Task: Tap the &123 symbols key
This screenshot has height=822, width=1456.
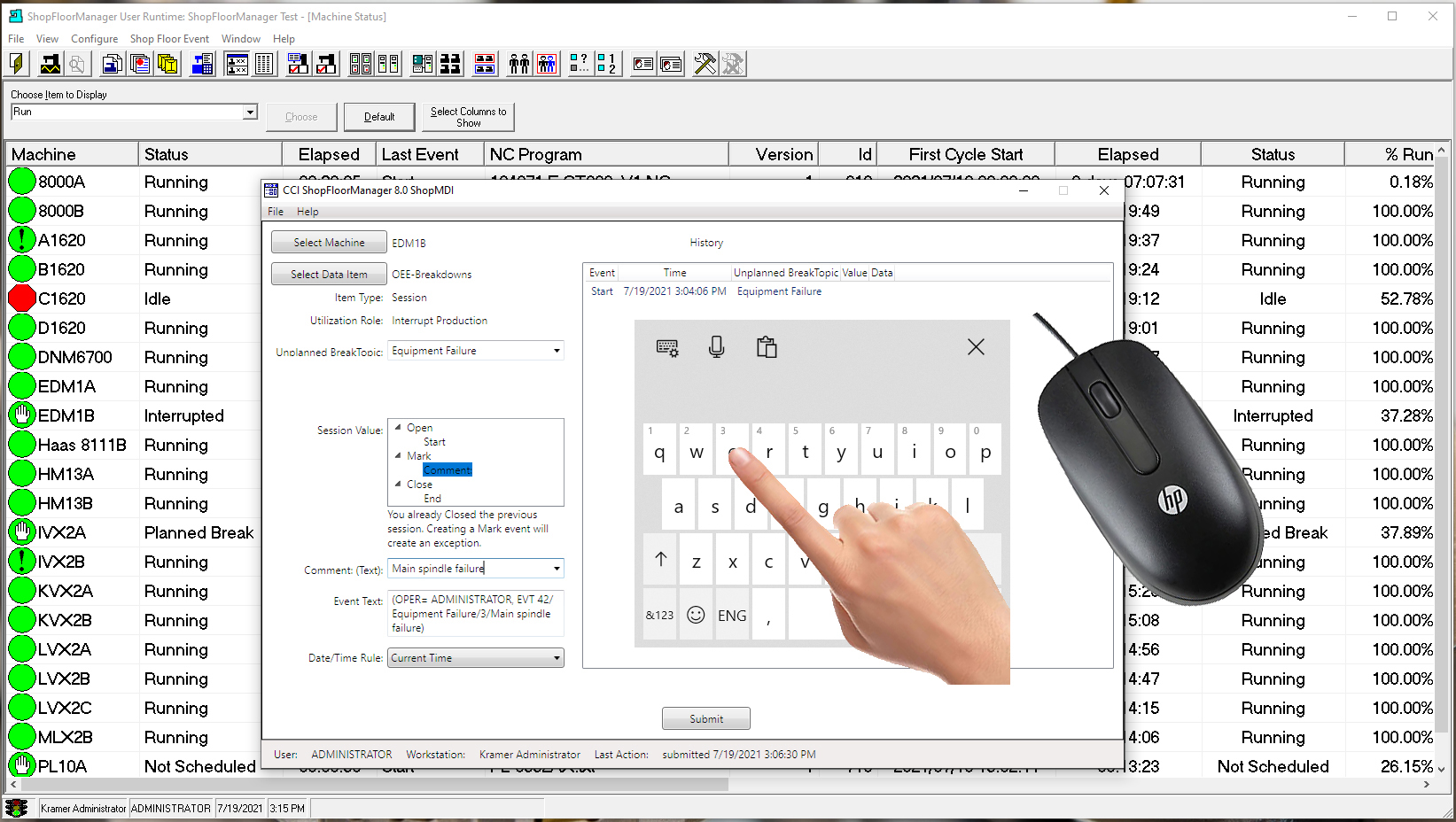Action: [x=660, y=615]
